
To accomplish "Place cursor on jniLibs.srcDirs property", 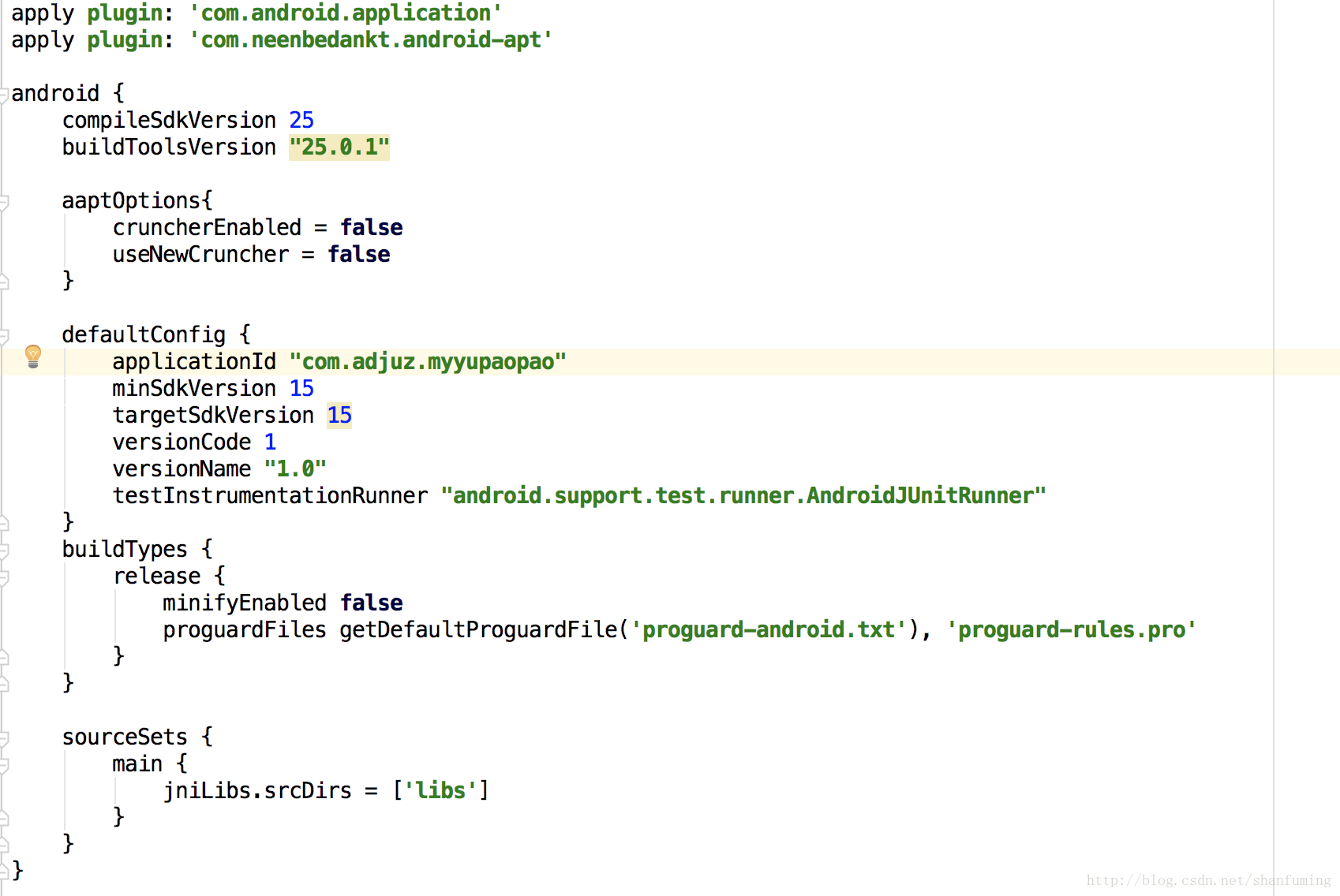I will point(257,791).
